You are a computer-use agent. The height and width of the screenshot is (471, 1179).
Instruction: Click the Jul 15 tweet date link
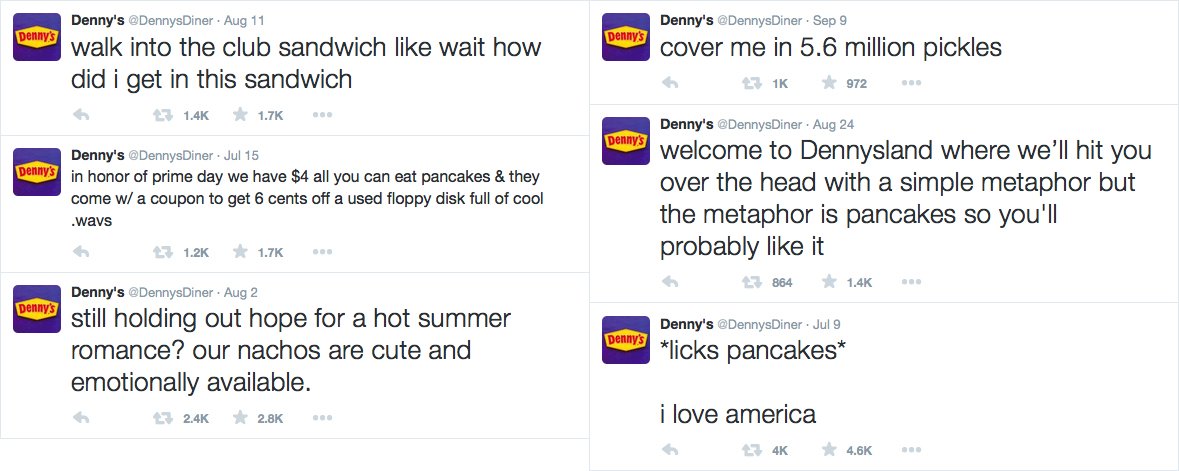point(241,155)
